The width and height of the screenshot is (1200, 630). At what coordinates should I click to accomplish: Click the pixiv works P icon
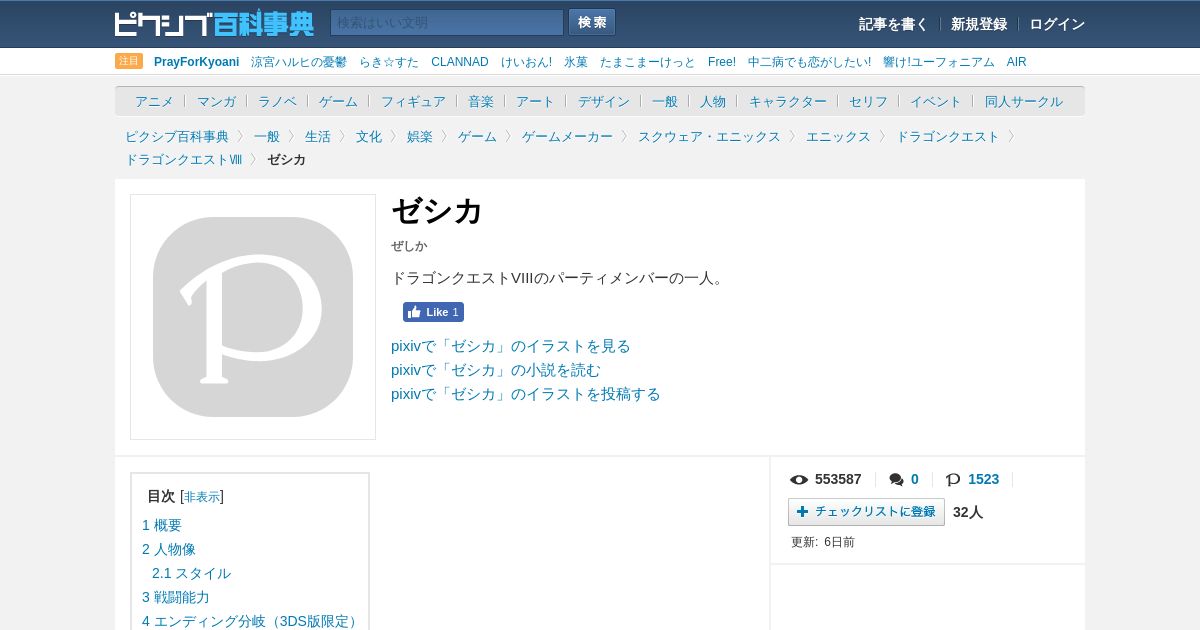pos(953,480)
